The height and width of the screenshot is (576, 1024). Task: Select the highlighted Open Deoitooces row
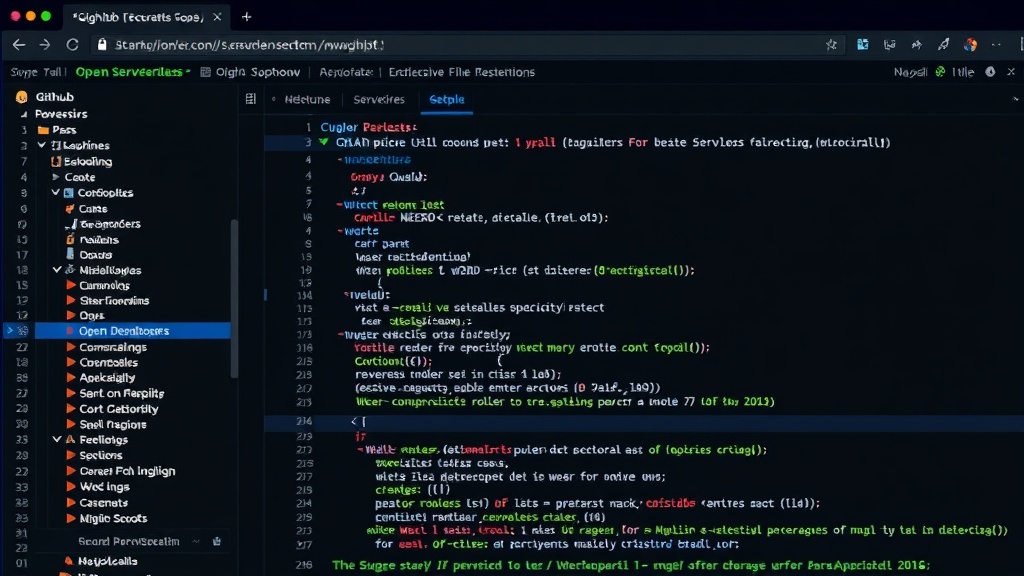coord(133,331)
